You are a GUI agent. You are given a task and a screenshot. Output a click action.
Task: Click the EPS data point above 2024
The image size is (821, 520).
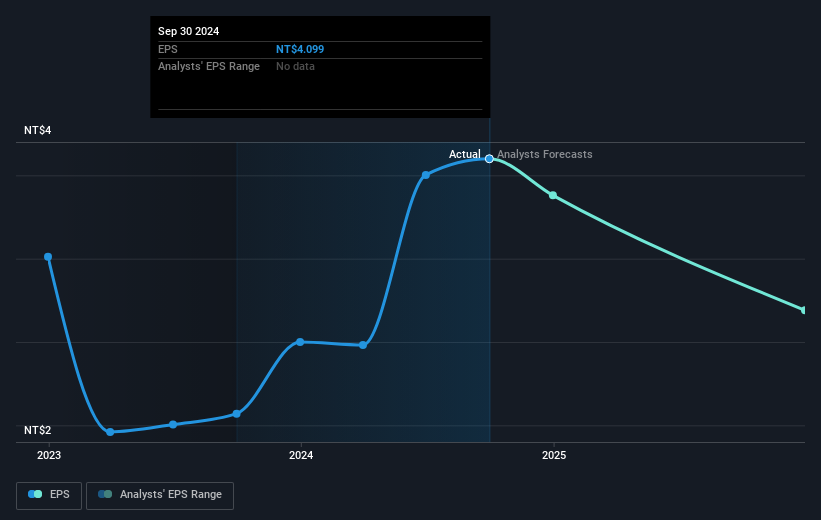pos(300,342)
